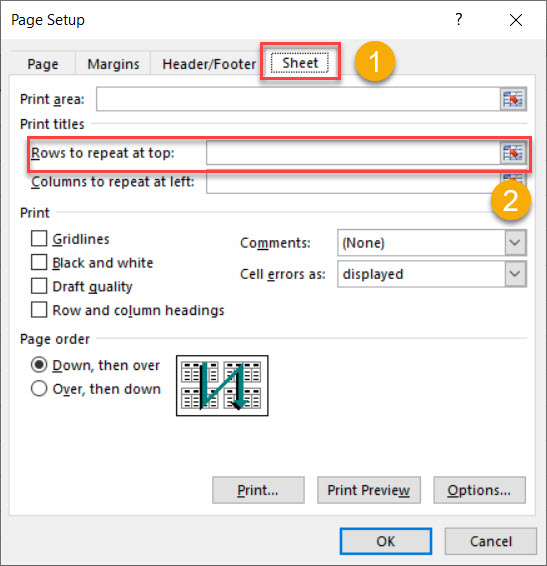
Task: Check the Black and white option
Action: [x=39, y=262]
